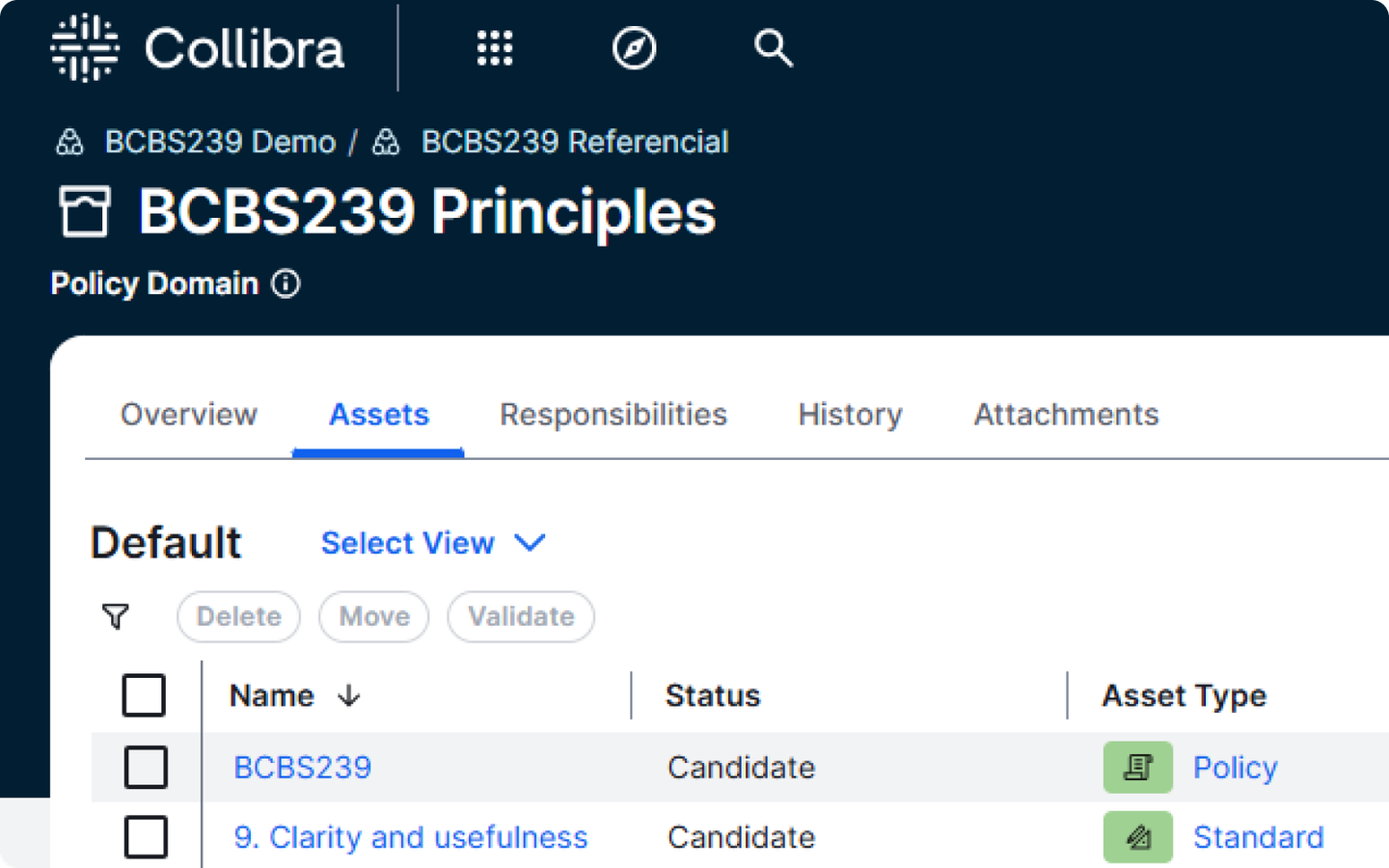
Task: Click the Name column header
Action: click(272, 695)
